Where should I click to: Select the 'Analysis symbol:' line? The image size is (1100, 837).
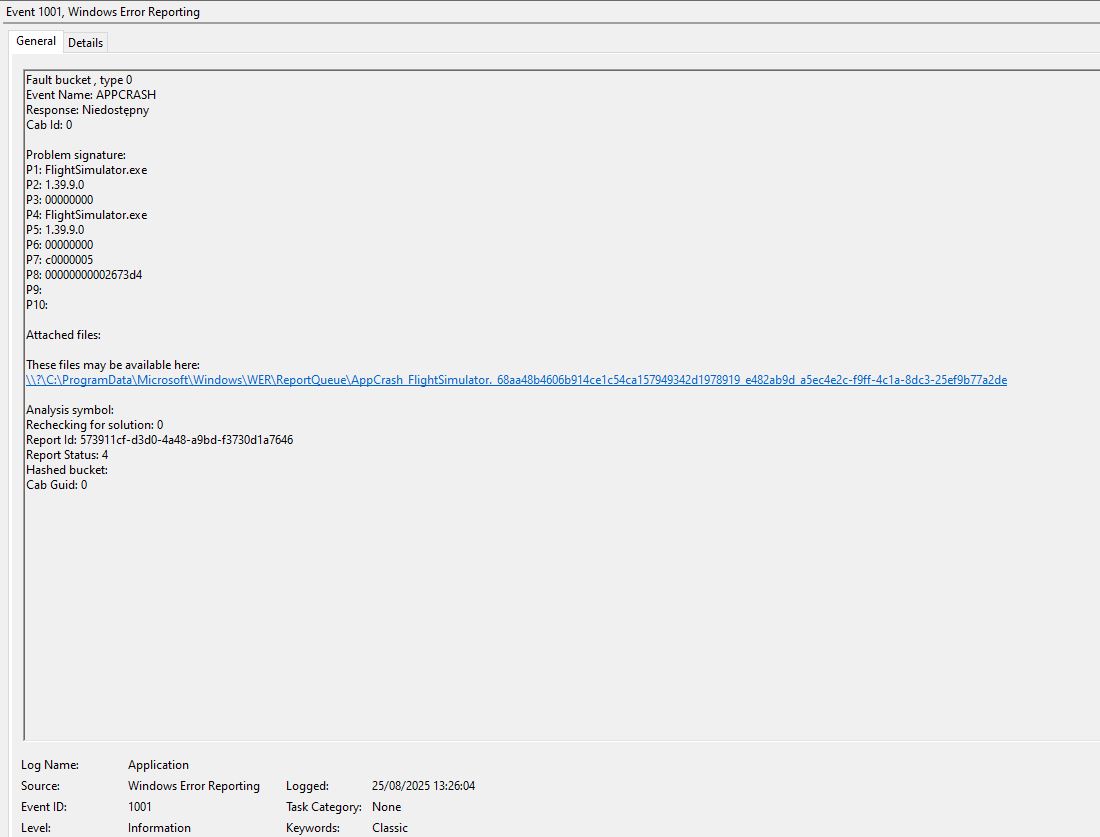click(x=69, y=410)
